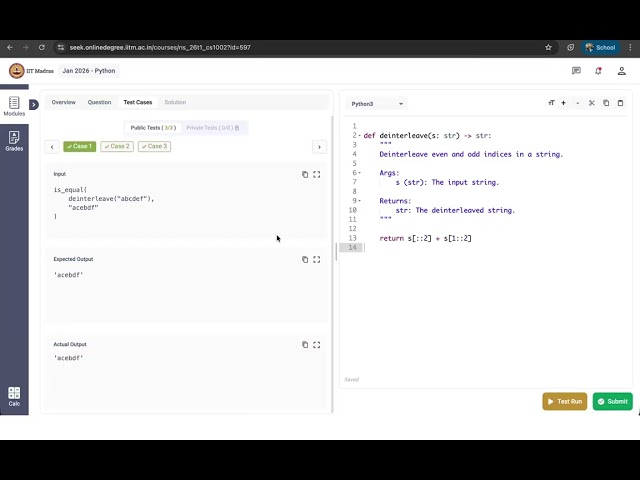Select Case 3 test case

[x=154, y=147]
